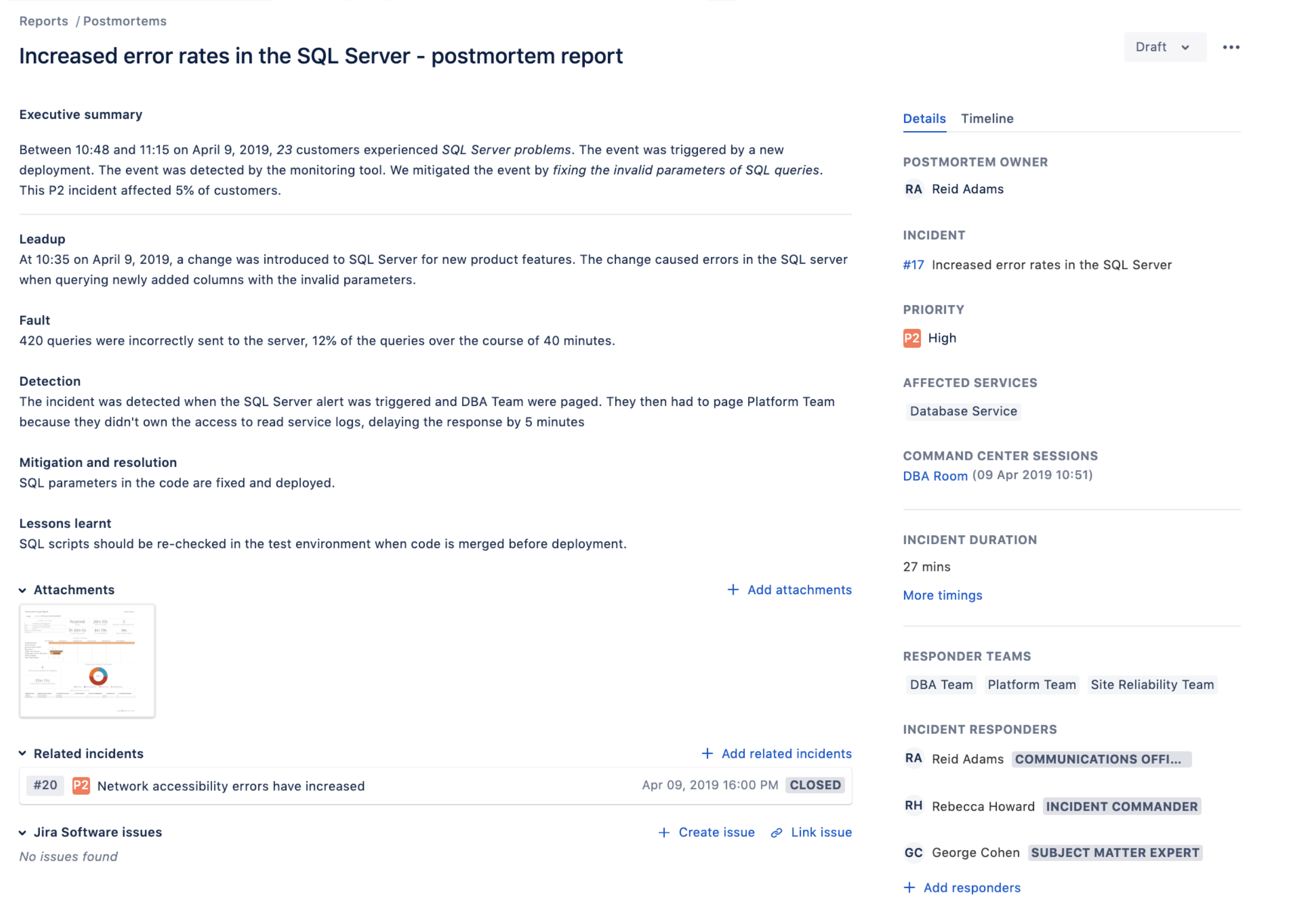
Task: Click the Add attachments icon
Action: pyautogui.click(x=733, y=589)
